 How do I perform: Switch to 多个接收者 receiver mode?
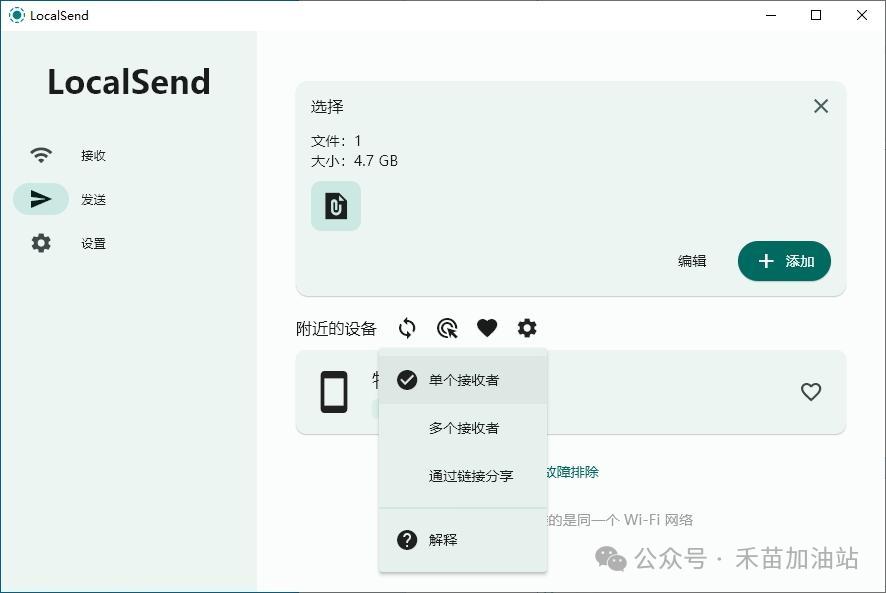tap(462, 427)
